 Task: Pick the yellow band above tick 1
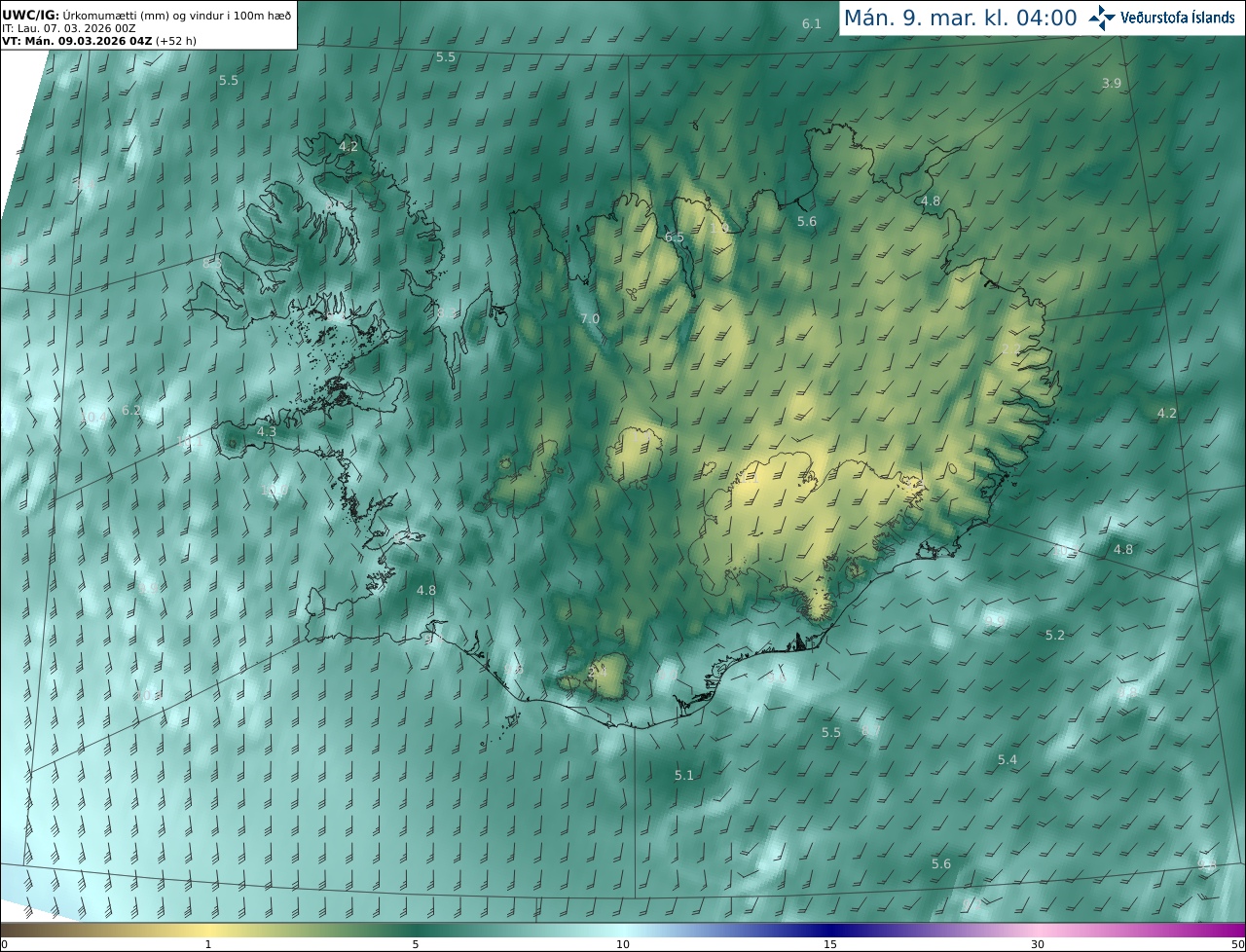click(208, 931)
